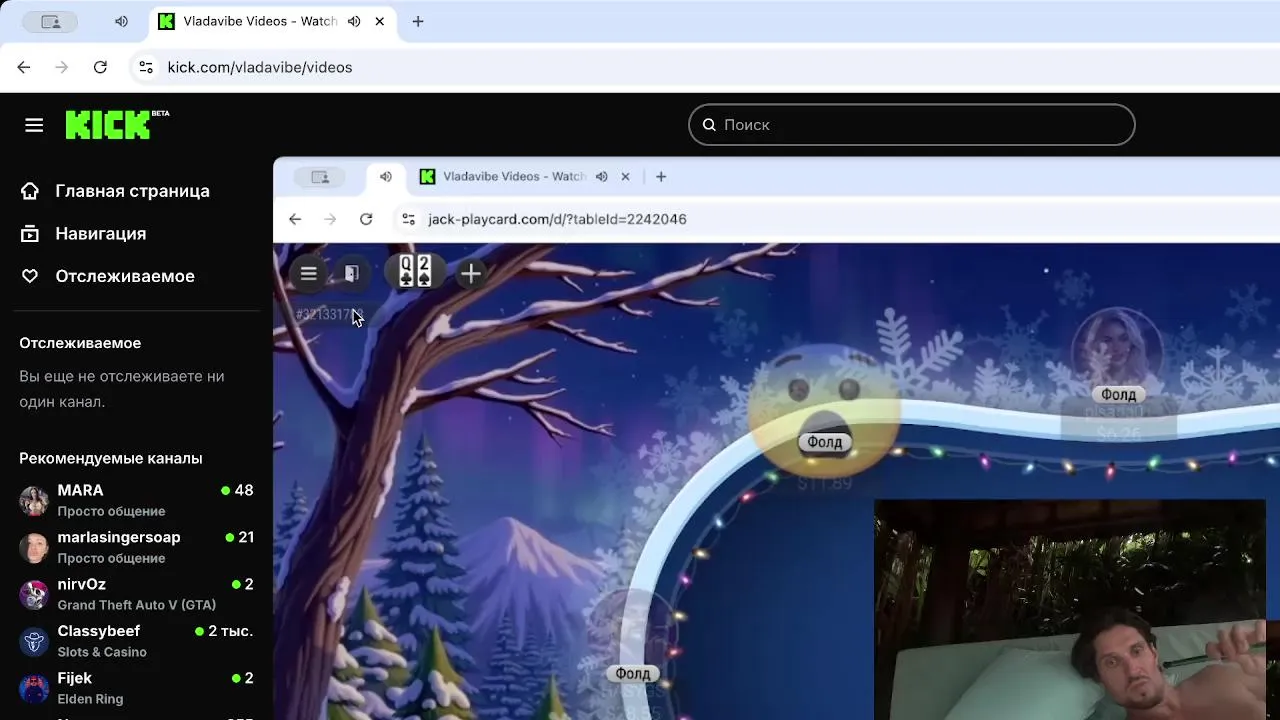Click the playing cards icon in video
The width and height of the screenshot is (1280, 720).
click(414, 272)
